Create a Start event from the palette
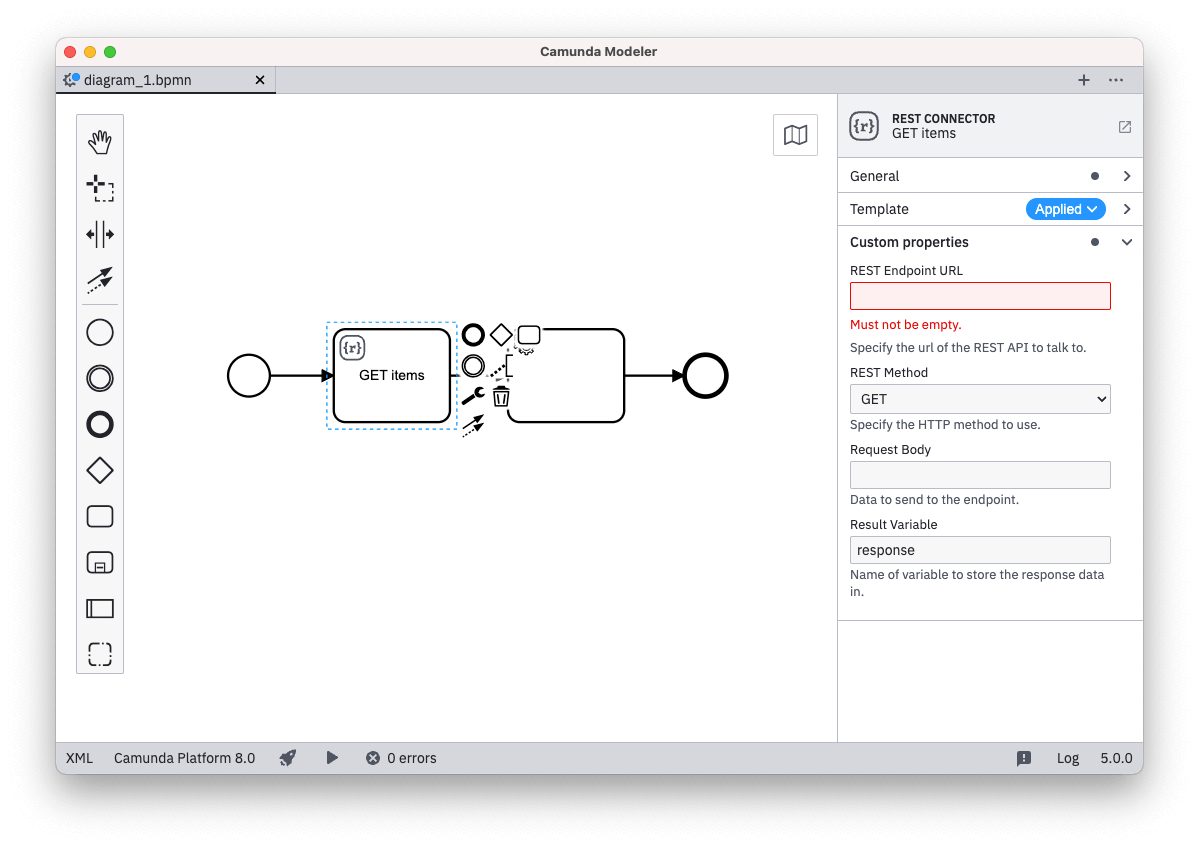Image resolution: width=1199 pixels, height=848 pixels. point(99,332)
